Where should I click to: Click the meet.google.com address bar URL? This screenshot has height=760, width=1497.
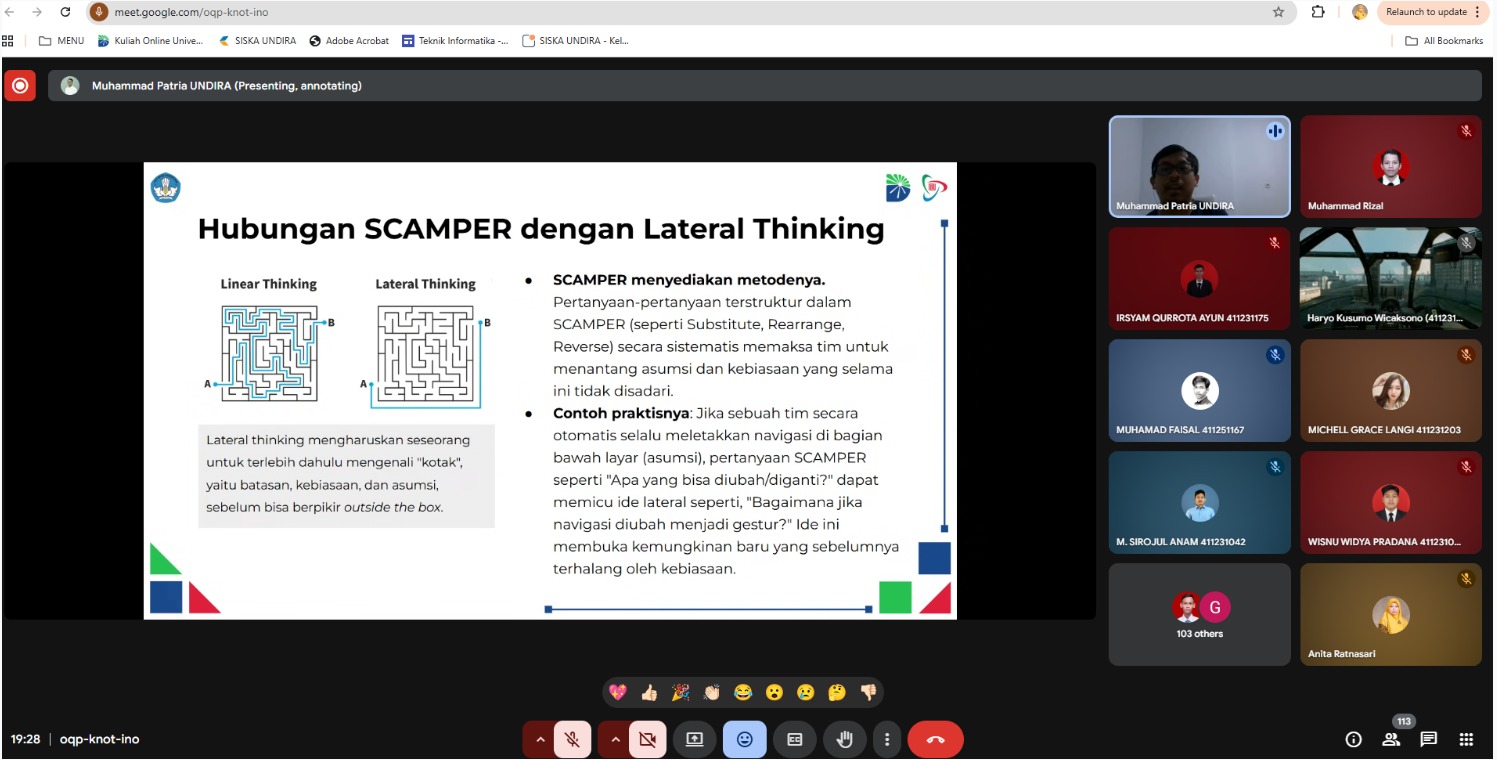tap(190, 12)
